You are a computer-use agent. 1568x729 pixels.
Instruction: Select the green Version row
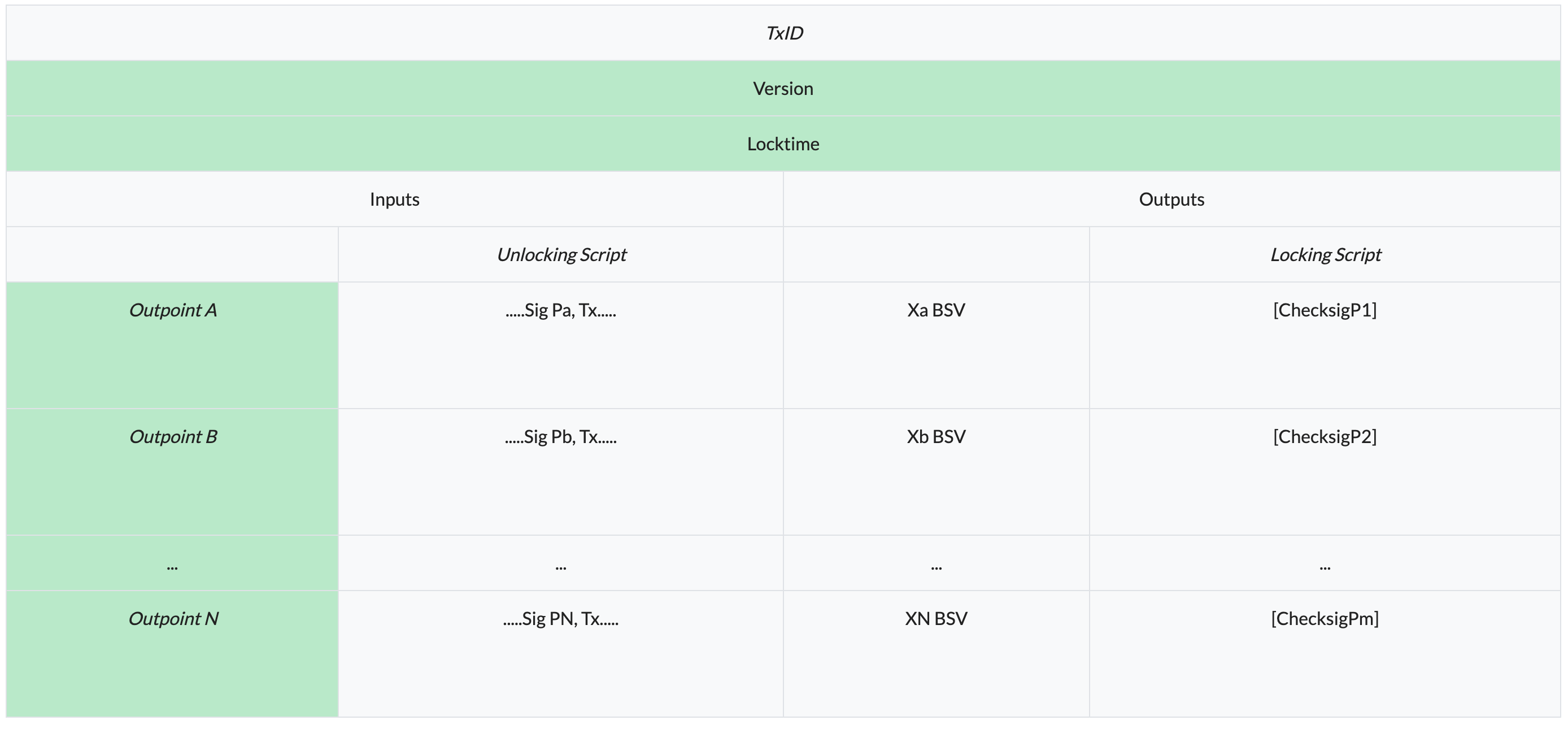click(x=783, y=89)
